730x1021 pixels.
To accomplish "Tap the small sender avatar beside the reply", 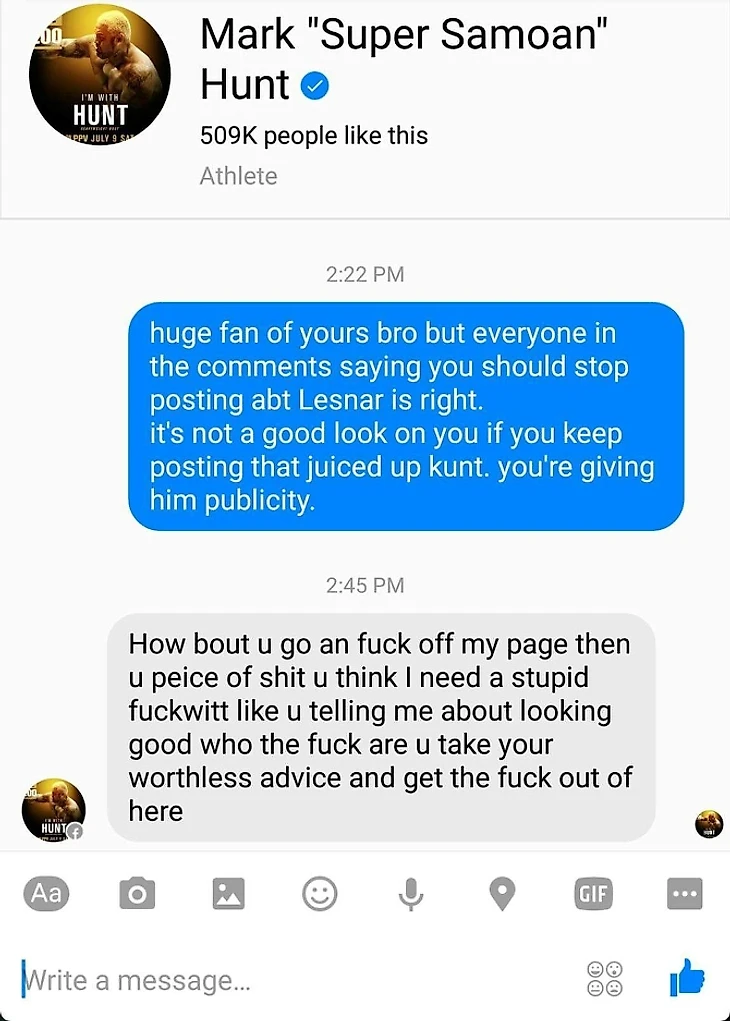I will pos(53,809).
